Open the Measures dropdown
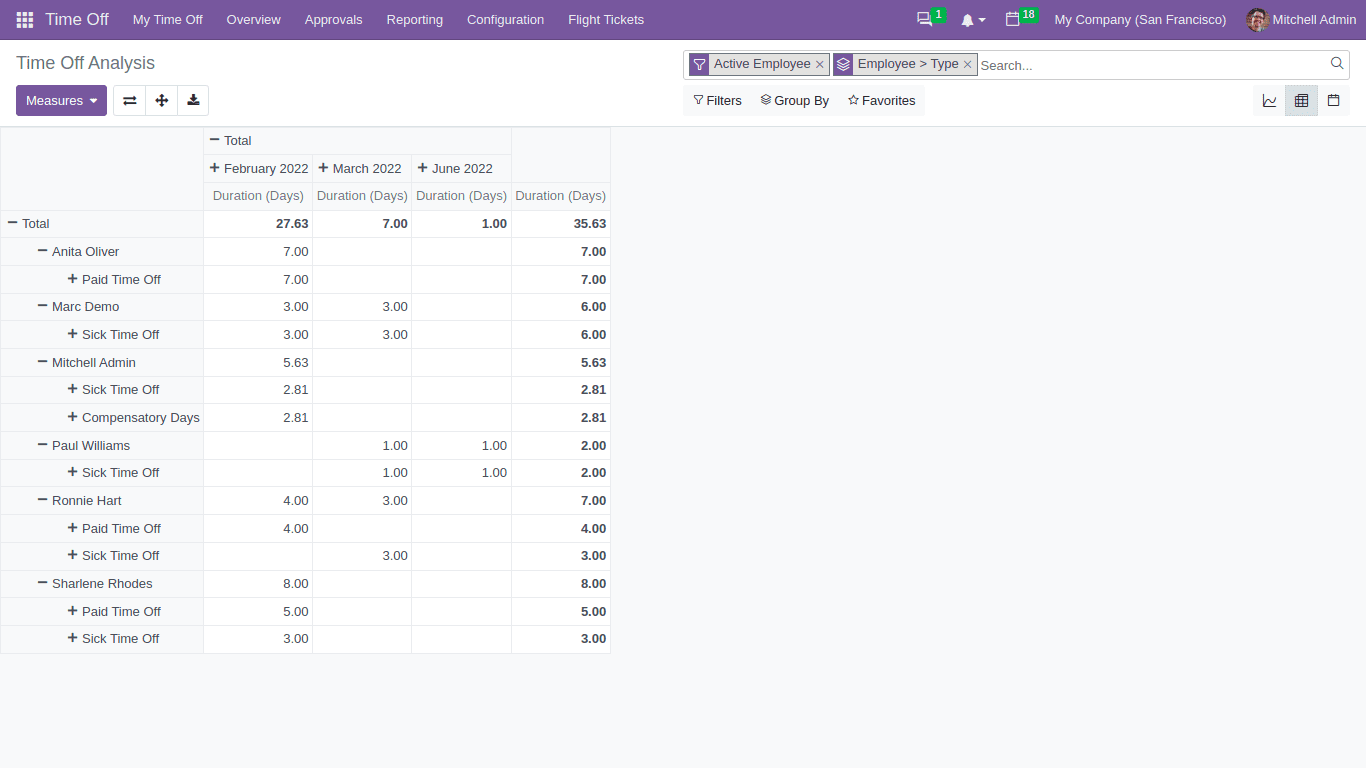 [61, 100]
